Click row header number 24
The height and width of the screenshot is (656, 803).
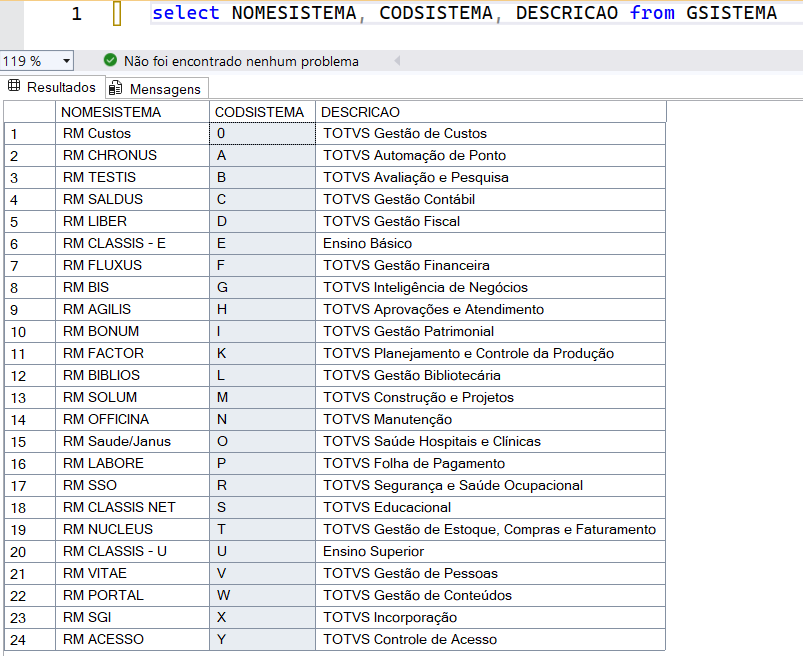(x=30, y=640)
